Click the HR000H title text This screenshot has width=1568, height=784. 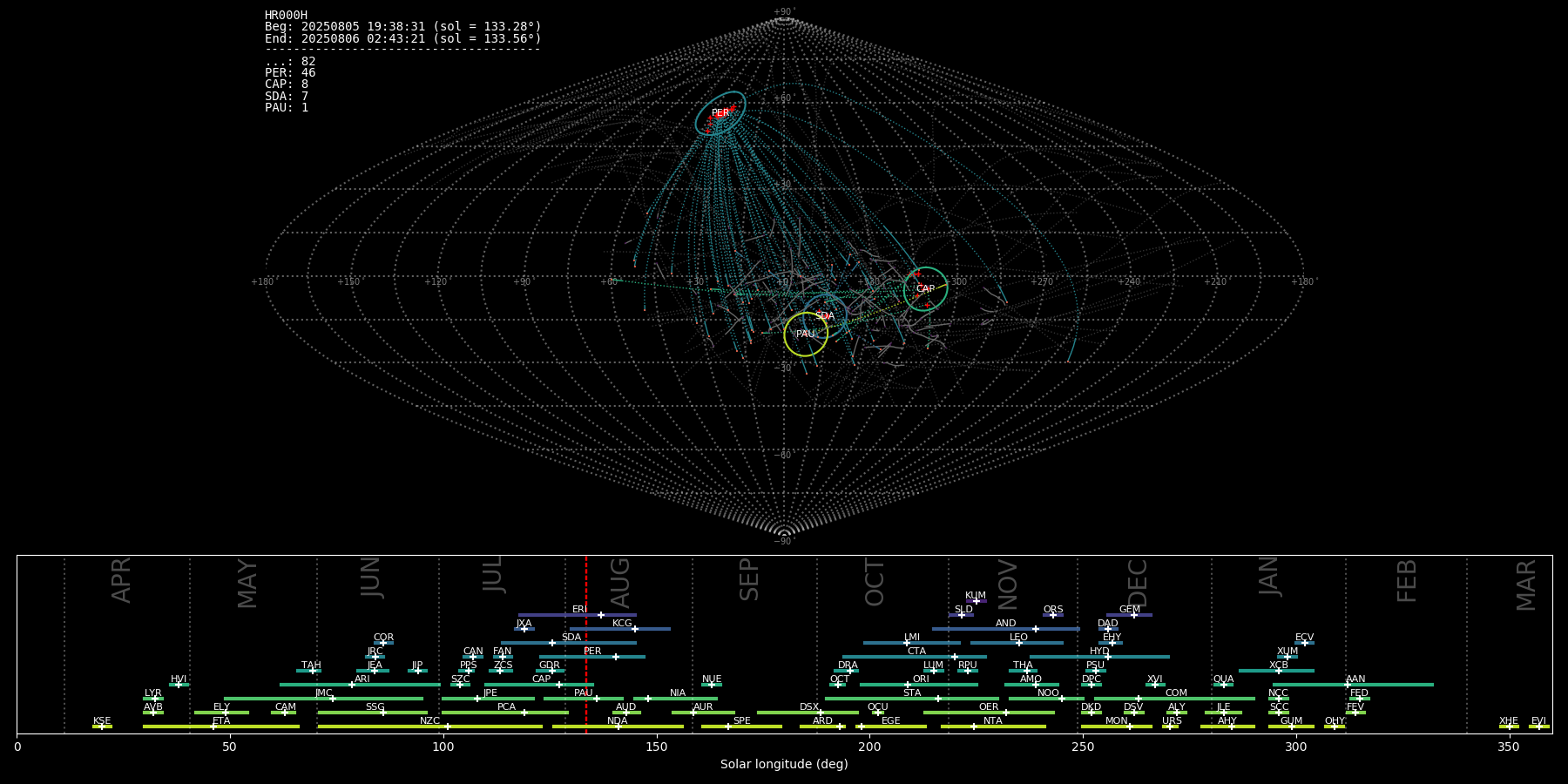[287, 16]
